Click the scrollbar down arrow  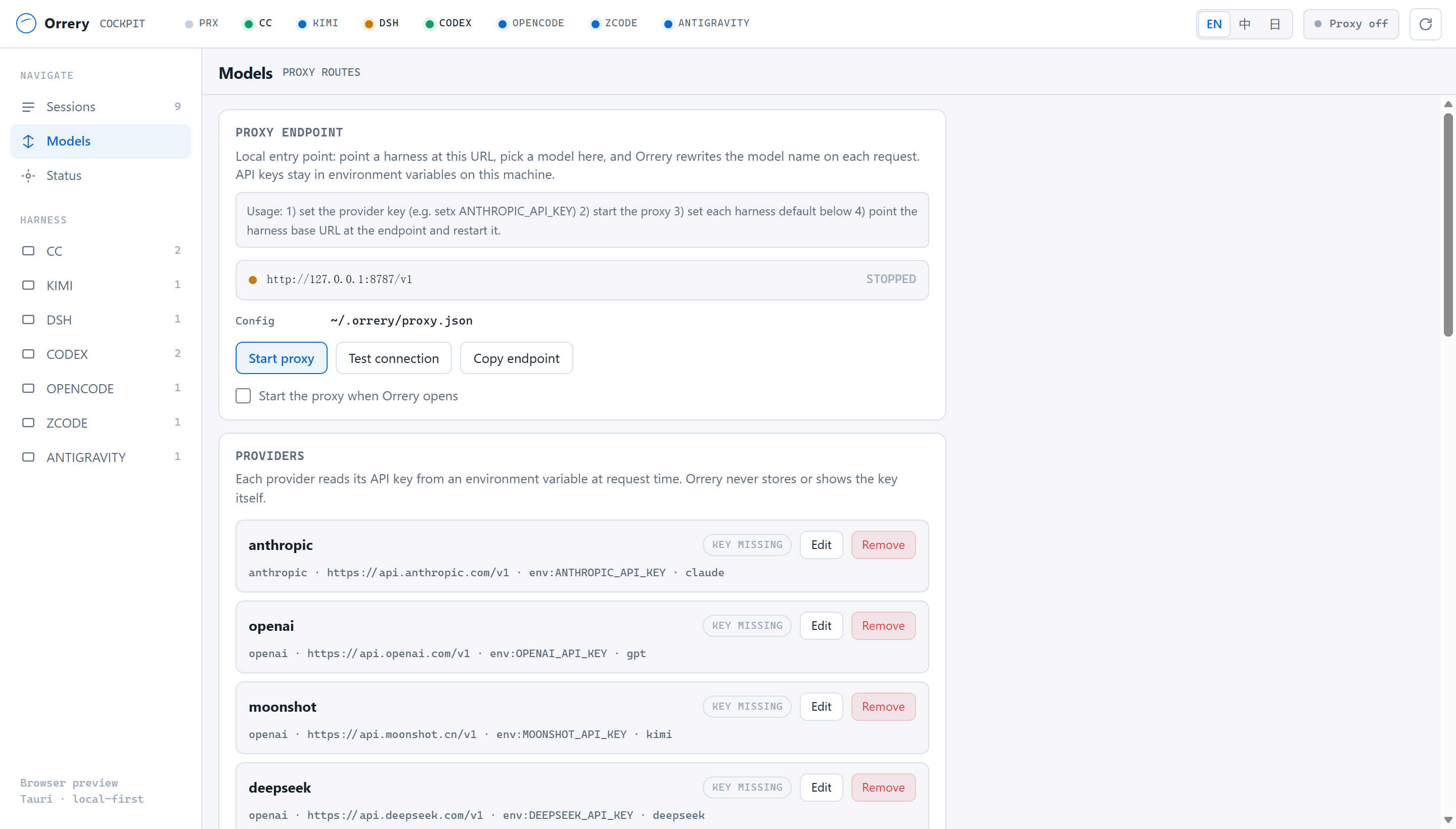1448,820
